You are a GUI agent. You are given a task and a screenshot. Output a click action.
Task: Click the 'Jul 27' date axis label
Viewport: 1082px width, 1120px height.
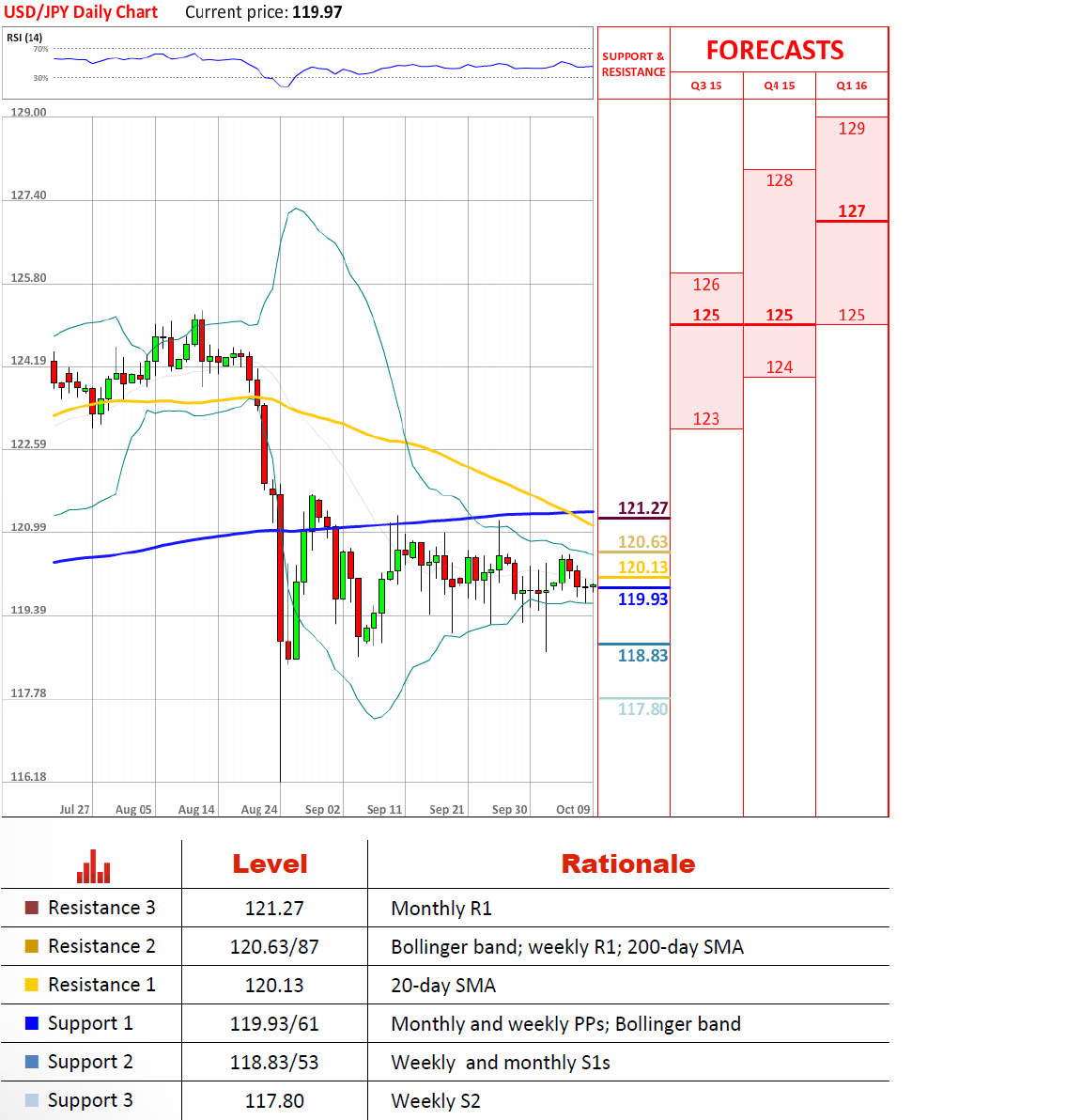[74, 810]
